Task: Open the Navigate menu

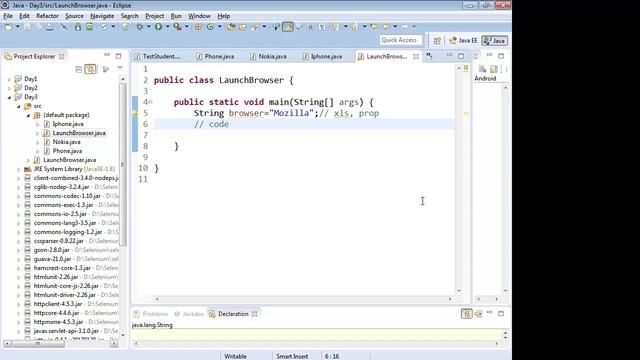Action: [x=102, y=16]
